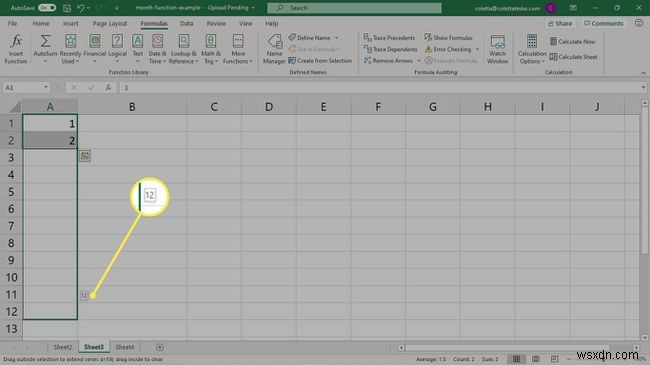The width and height of the screenshot is (650, 365).
Task: Open Text functions library
Action: point(138,49)
